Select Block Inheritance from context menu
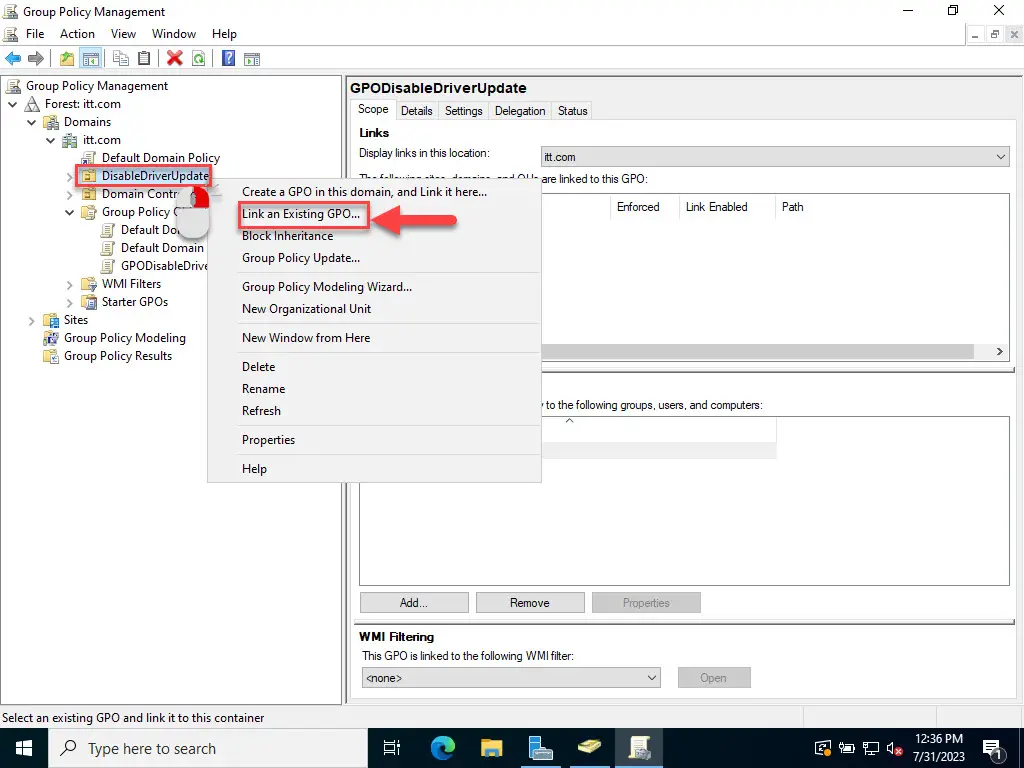Viewport: 1024px width, 768px height. point(287,236)
